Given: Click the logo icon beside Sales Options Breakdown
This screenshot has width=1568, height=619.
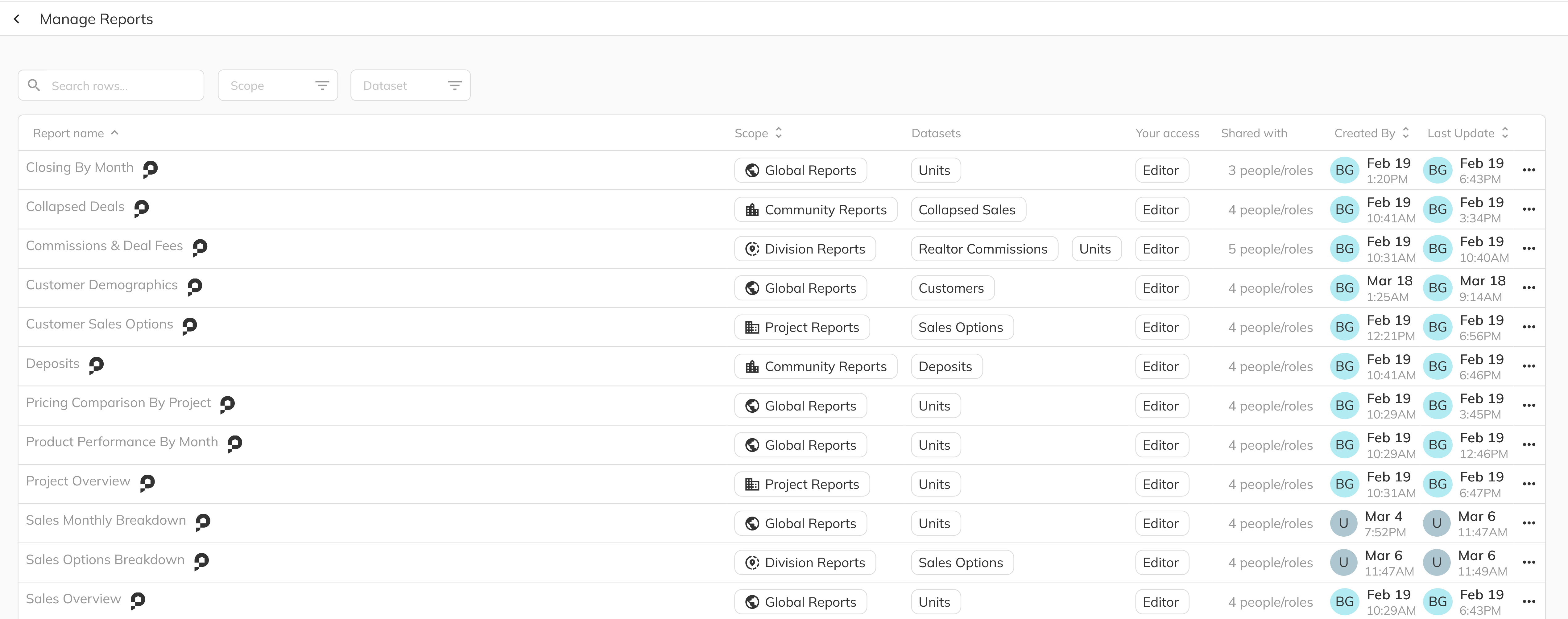Looking at the screenshot, I should (201, 561).
